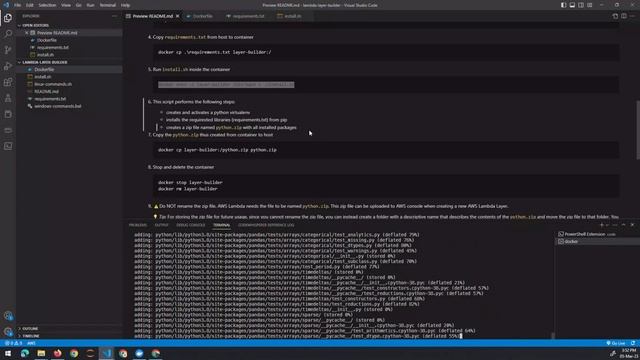The width and height of the screenshot is (640, 360).
Task: Toggle the primary side bar layout icon
Action: [x=563, y=5]
